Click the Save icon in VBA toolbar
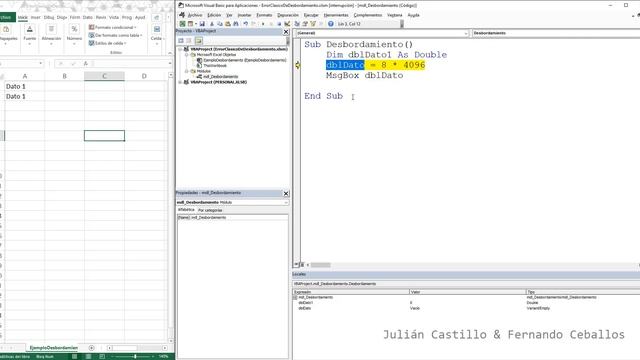The width and height of the screenshot is (640, 360). 202,24
